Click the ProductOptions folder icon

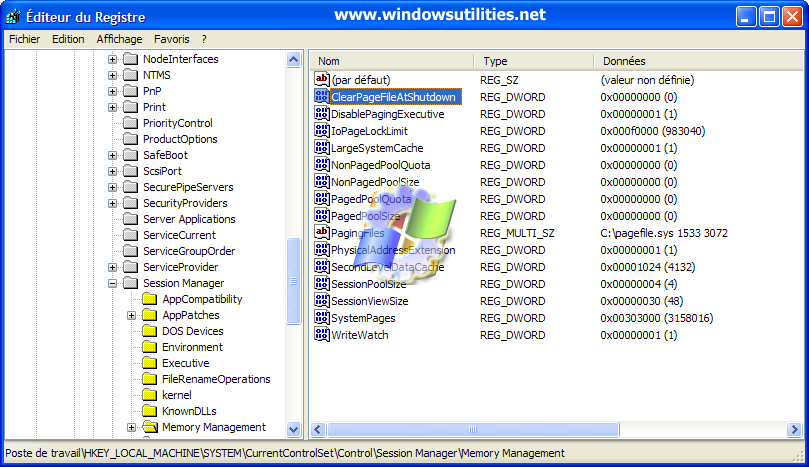(x=131, y=139)
